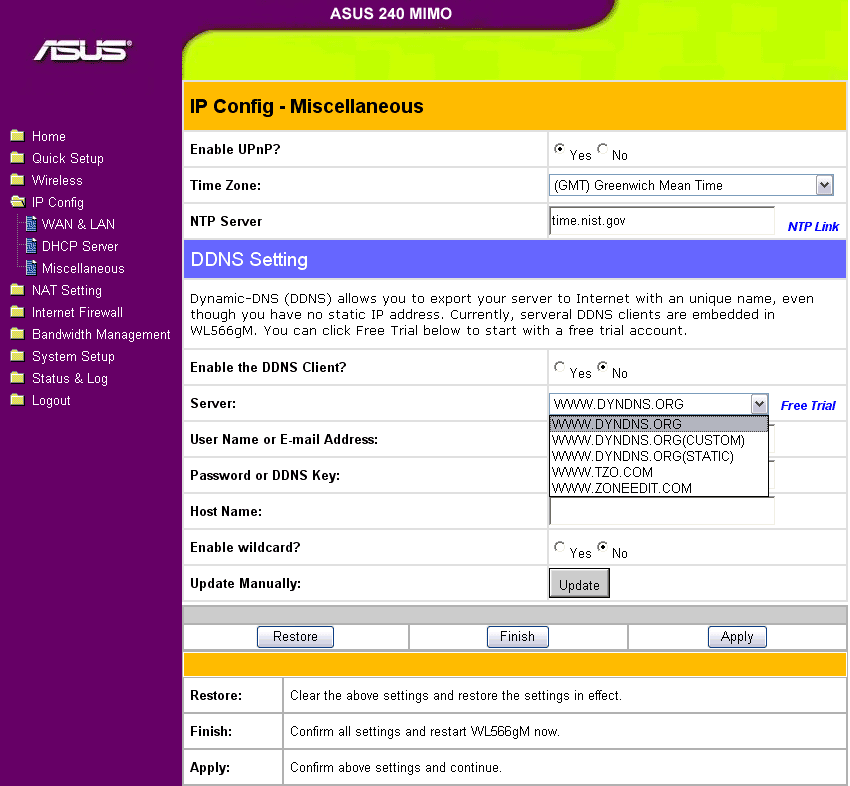Screen dimensions: 850x786
Task: Open the Time Zone dropdown
Action: [691, 185]
